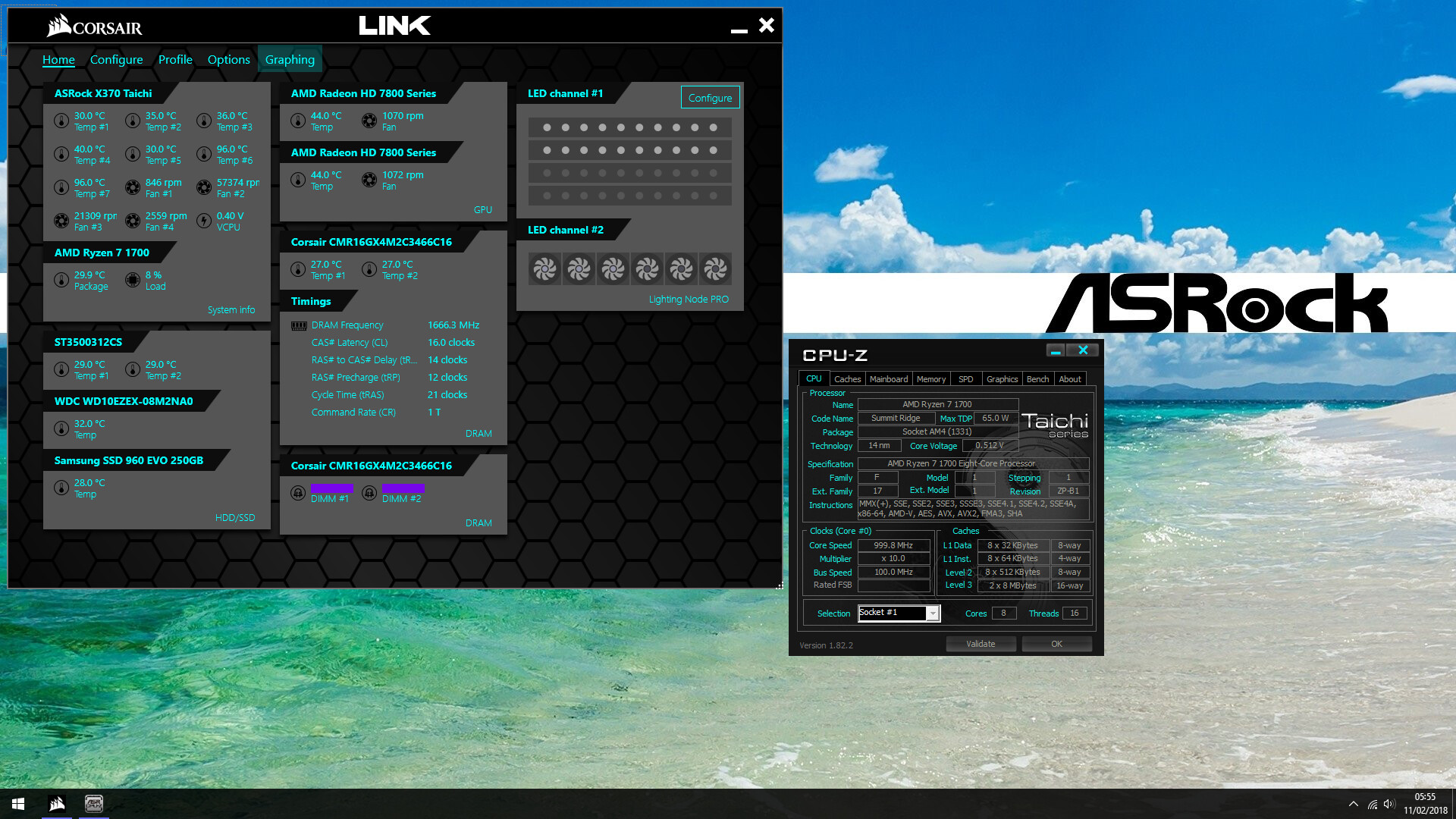This screenshot has width=1456, height=819.
Task: Open the Mainboard tab in CPU-Z
Action: pyautogui.click(x=889, y=379)
